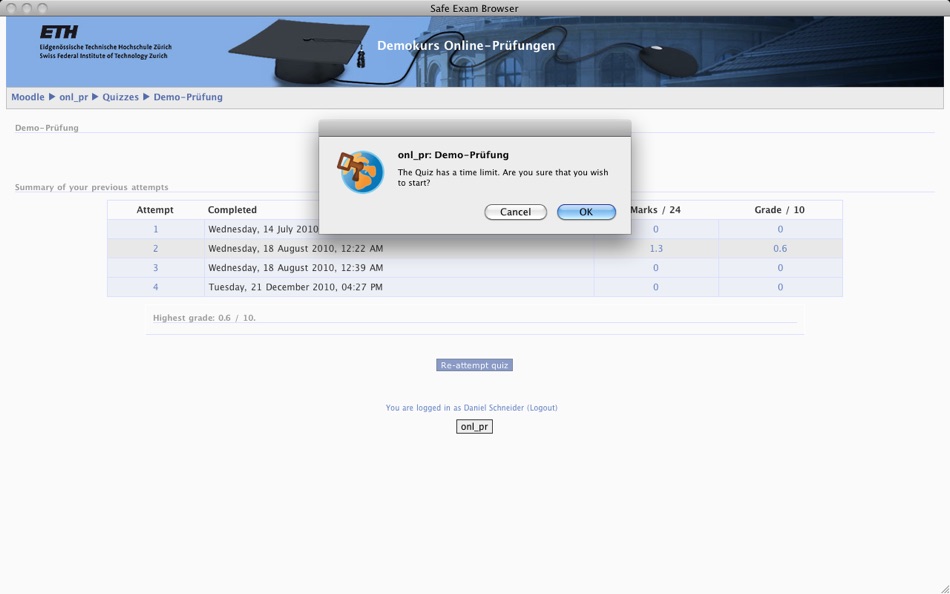Click the Logout link
The height and width of the screenshot is (594, 950).
(542, 408)
